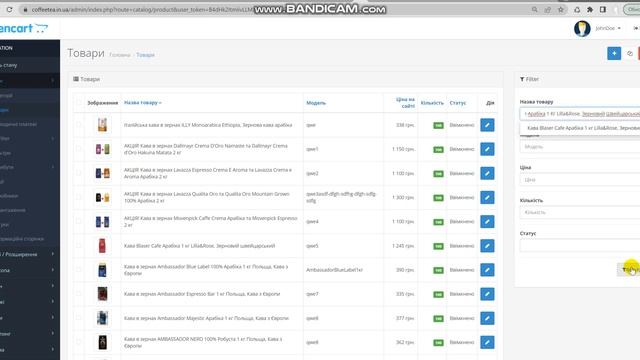
Task: Open the Статус filter dropdown
Action: 580,245
